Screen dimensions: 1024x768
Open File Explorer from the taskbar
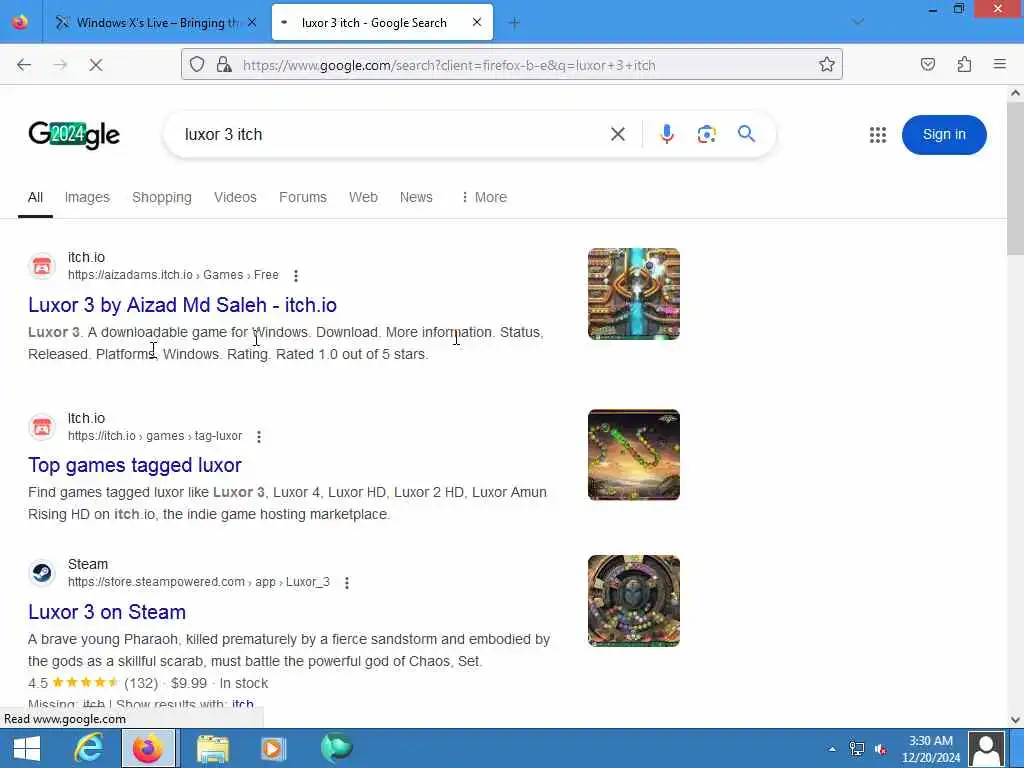click(213, 748)
